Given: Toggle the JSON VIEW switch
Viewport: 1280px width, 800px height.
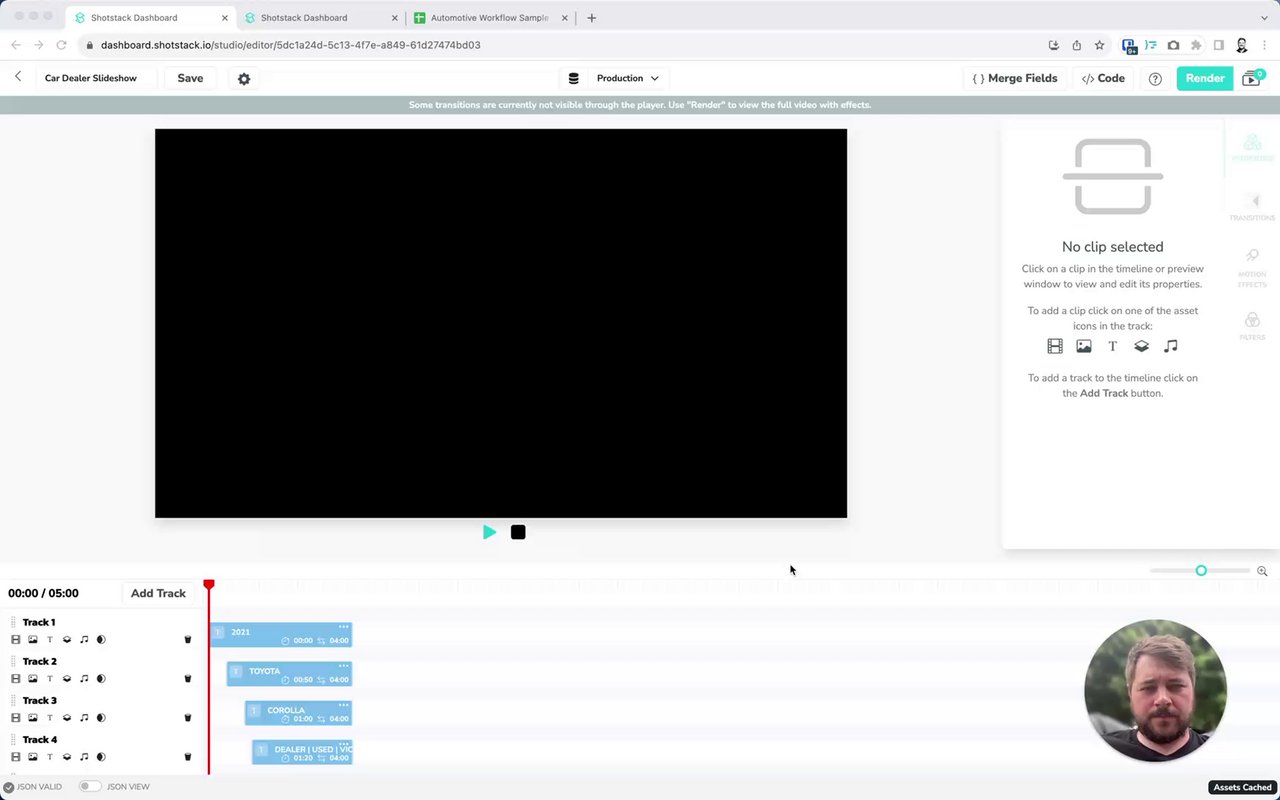Looking at the screenshot, I should [x=90, y=787].
